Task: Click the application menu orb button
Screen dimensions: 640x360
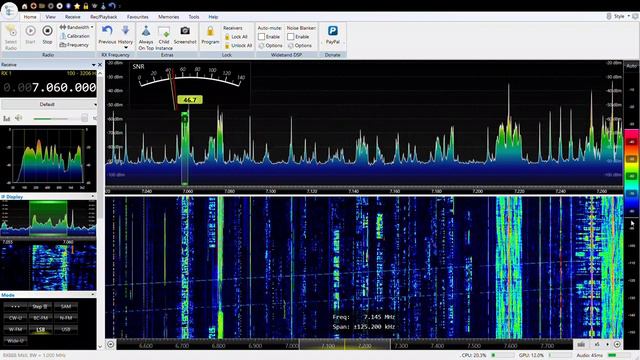Action: pos(9,10)
